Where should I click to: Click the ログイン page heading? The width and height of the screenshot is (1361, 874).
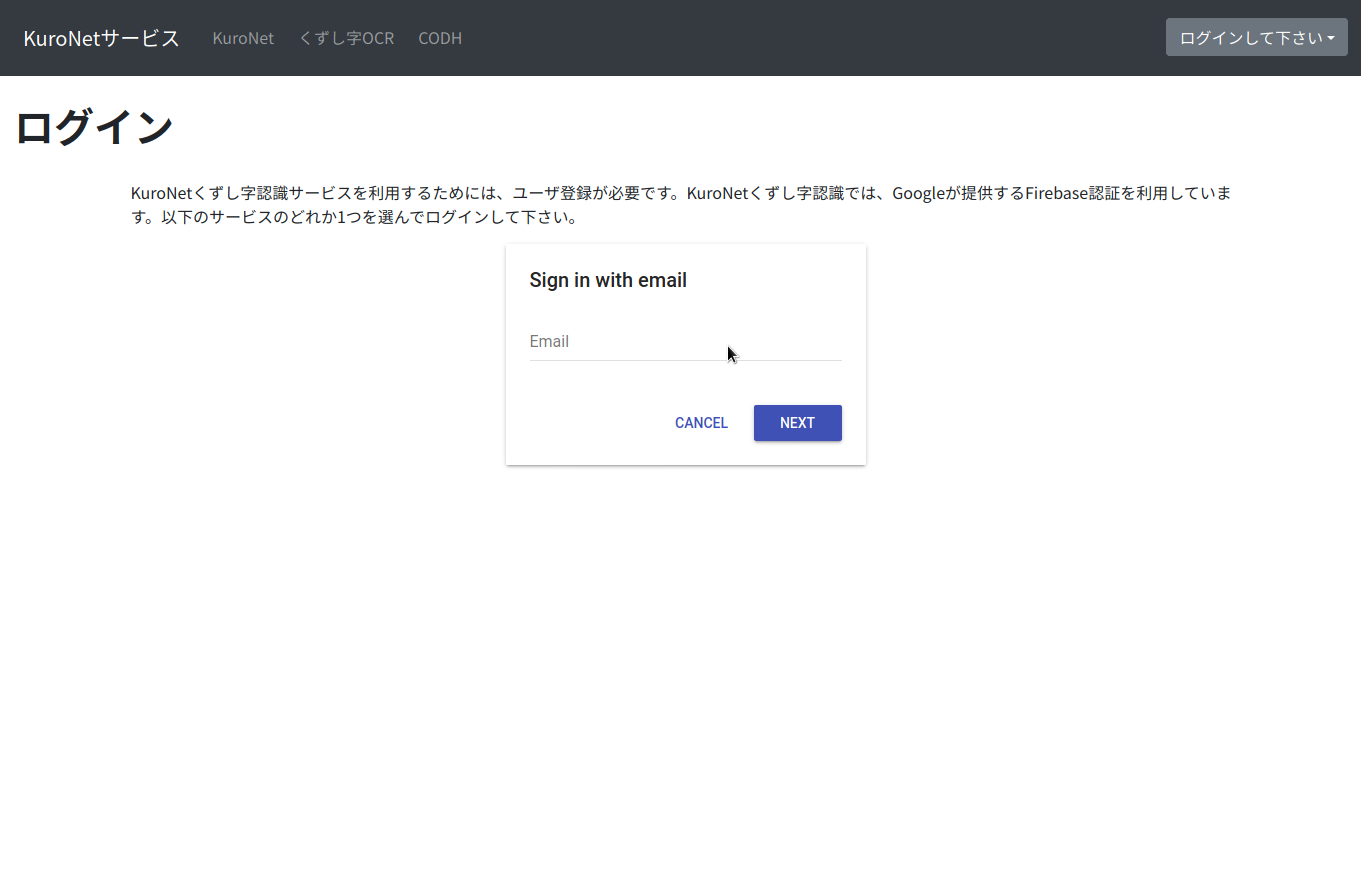tap(94, 126)
